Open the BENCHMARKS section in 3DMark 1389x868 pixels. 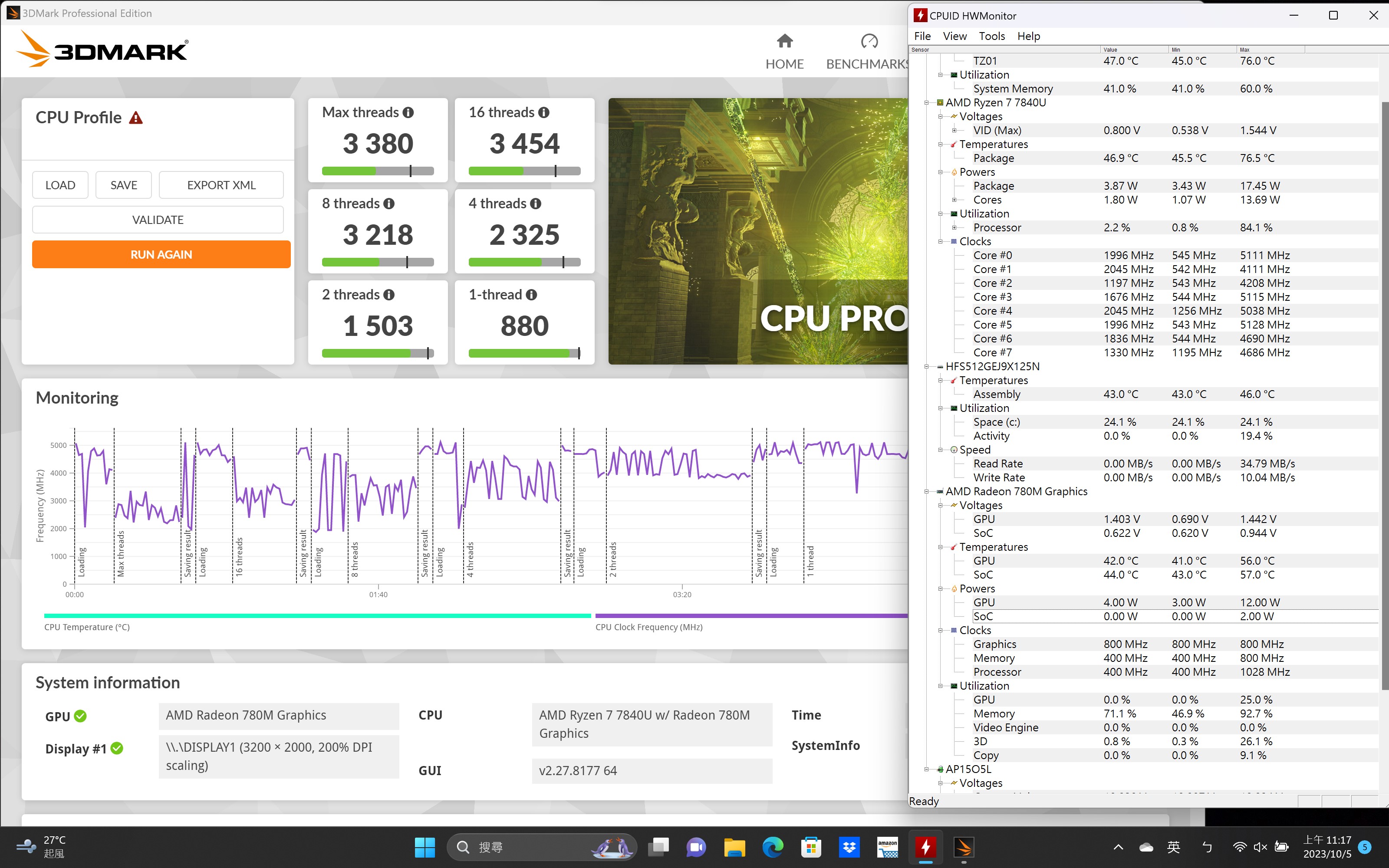coord(869,41)
